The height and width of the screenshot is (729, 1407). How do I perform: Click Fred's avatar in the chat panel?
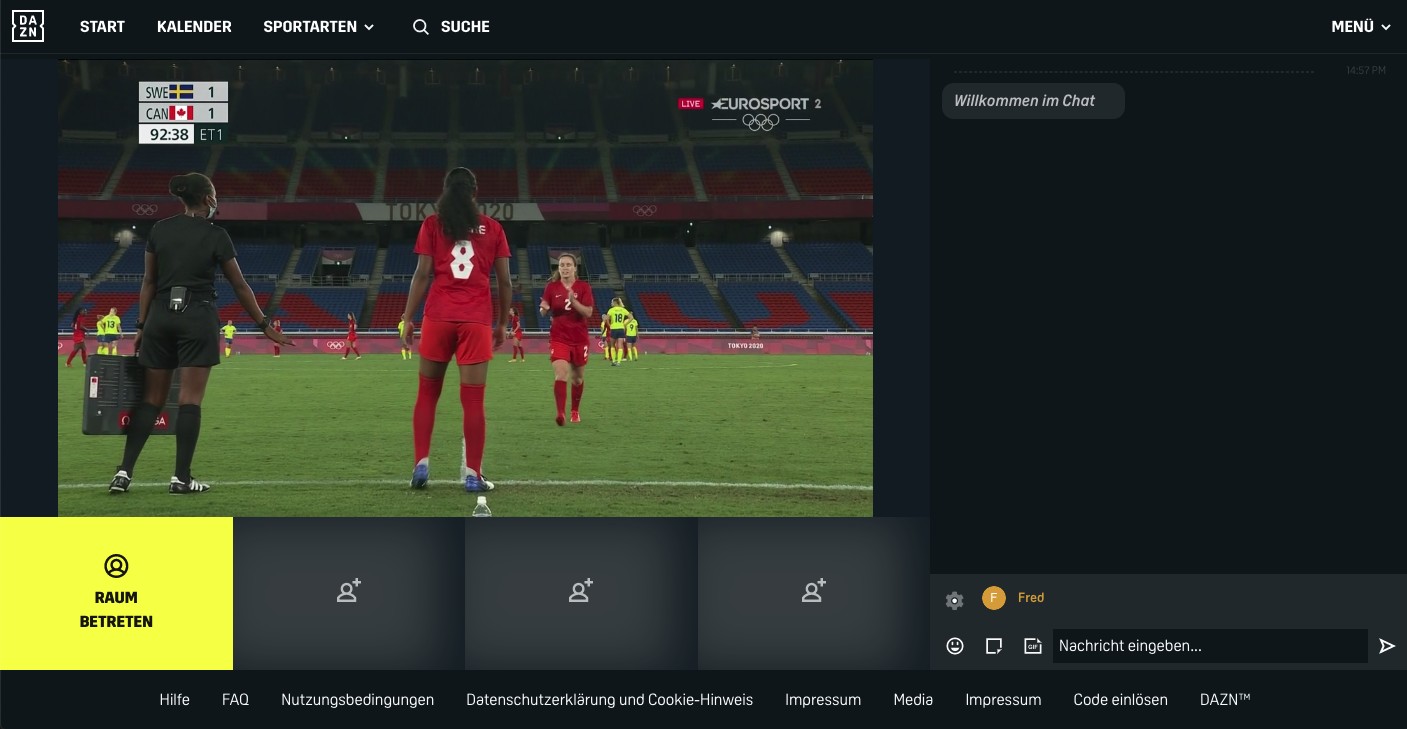tap(993, 598)
